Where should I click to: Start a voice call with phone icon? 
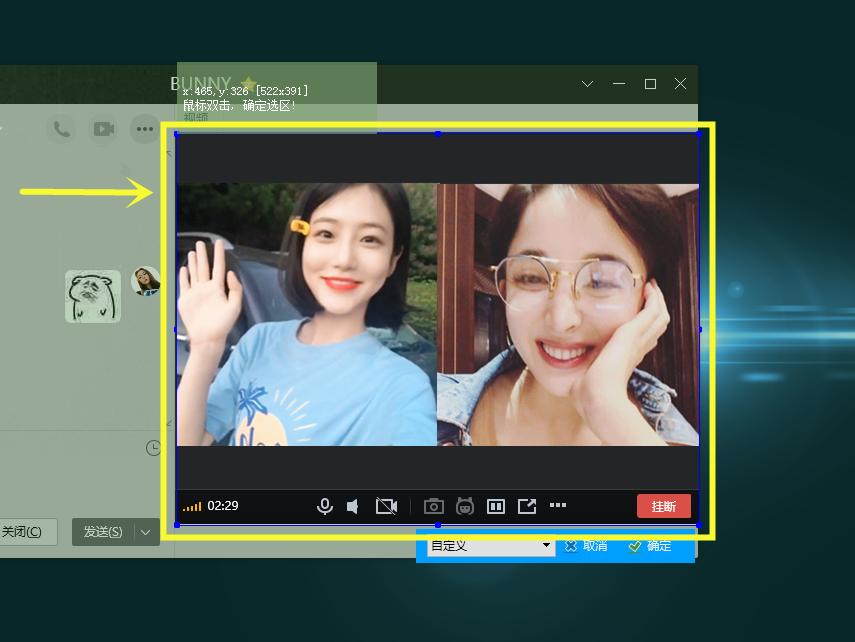pos(61,129)
